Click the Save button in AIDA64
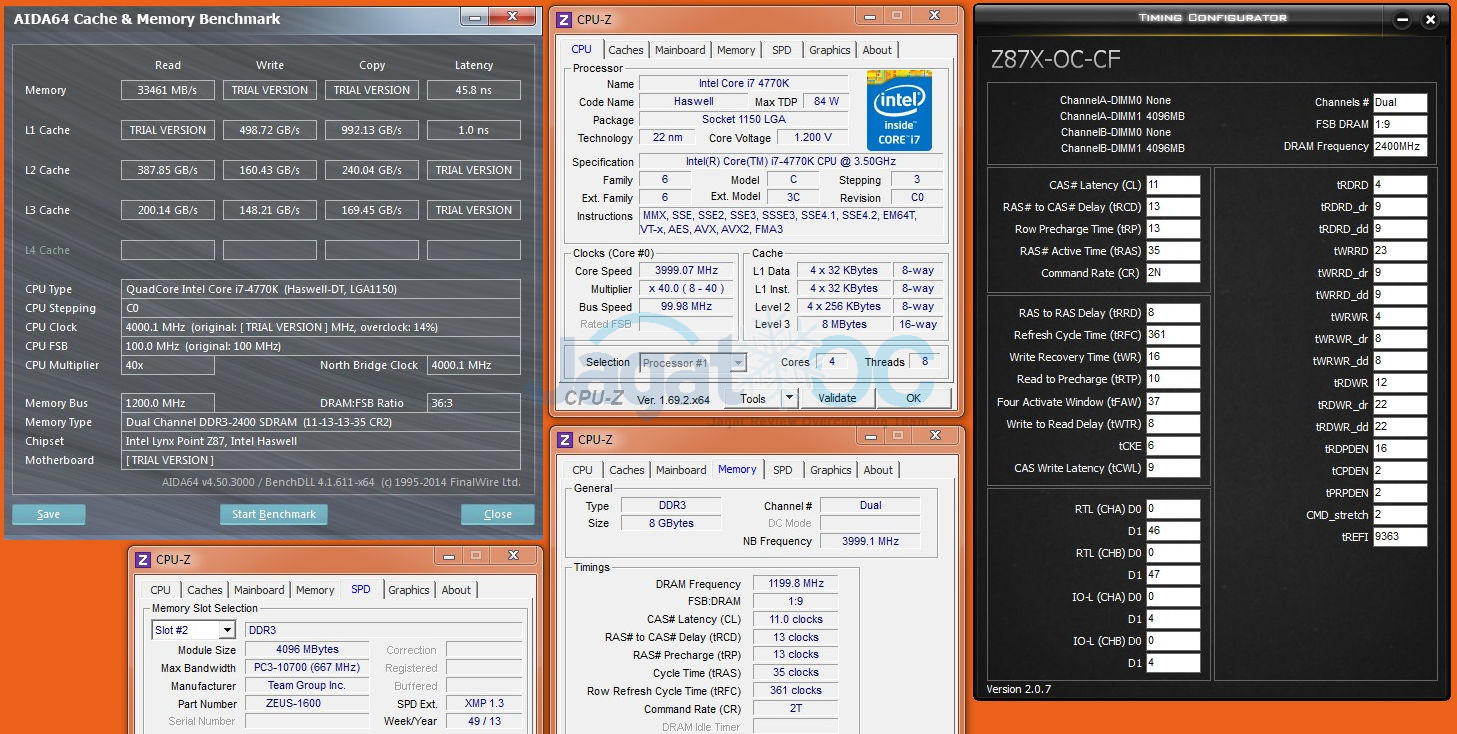The width and height of the screenshot is (1457, 734). pos(48,514)
